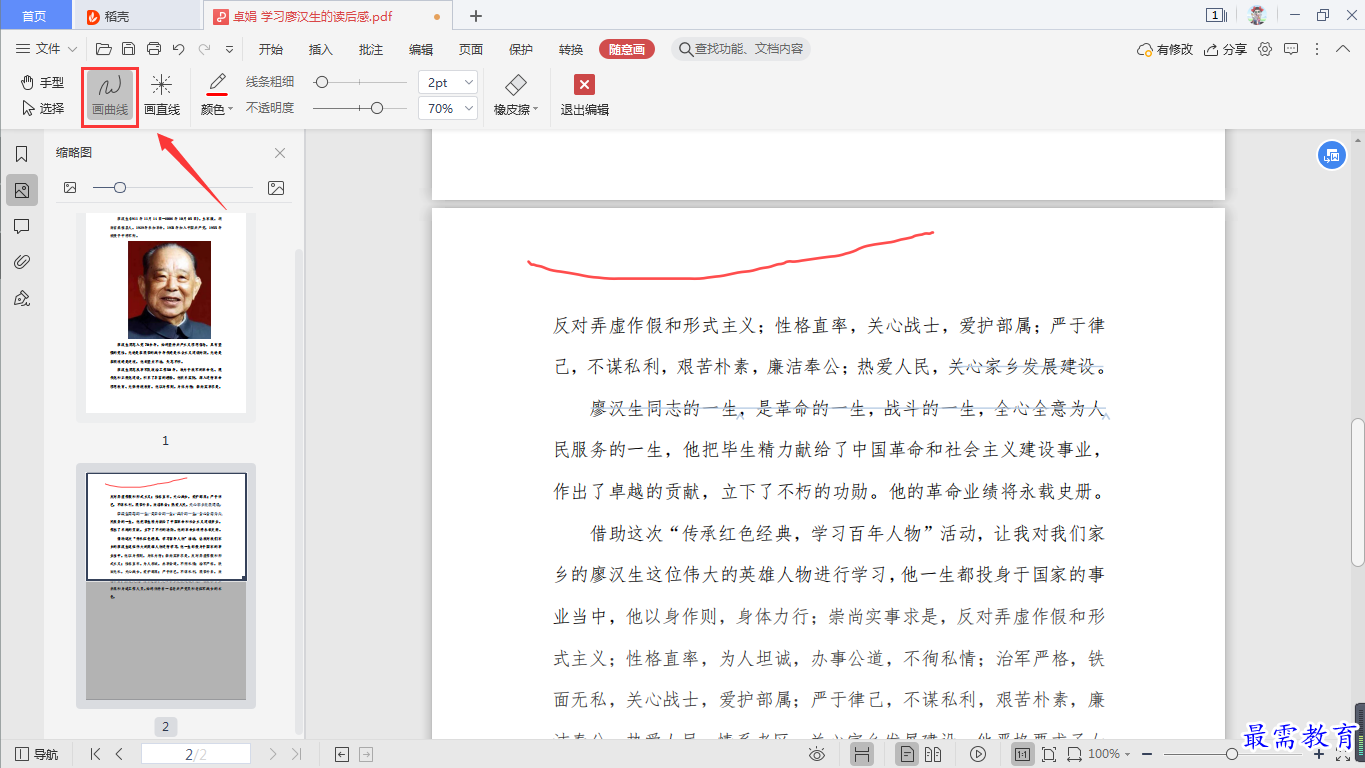Expand the quick access toolbar customize arrow
Viewport: 1365px width, 768px height.
coord(229,49)
